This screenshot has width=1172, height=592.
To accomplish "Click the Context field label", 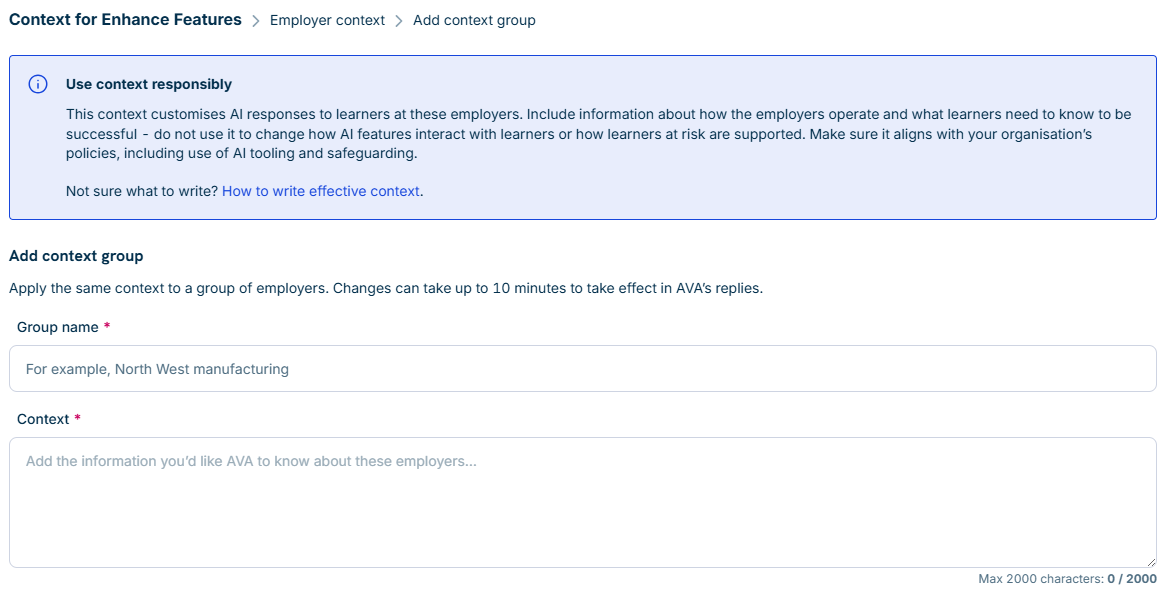I will 43,419.
